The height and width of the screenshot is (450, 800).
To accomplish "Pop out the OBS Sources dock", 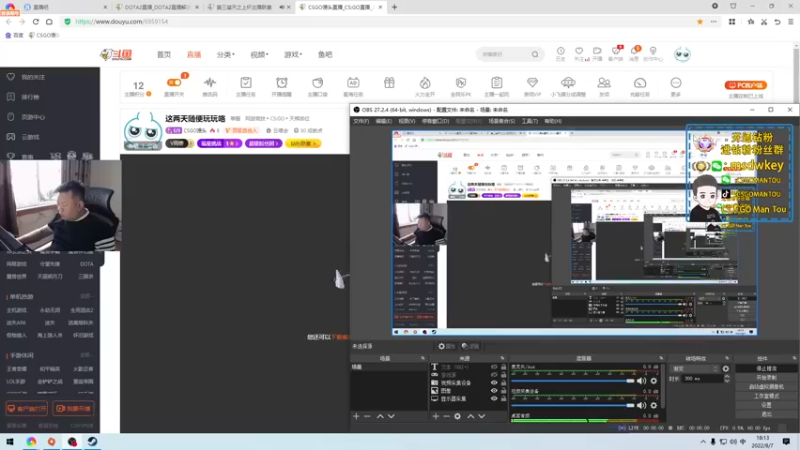I will tap(502, 358).
